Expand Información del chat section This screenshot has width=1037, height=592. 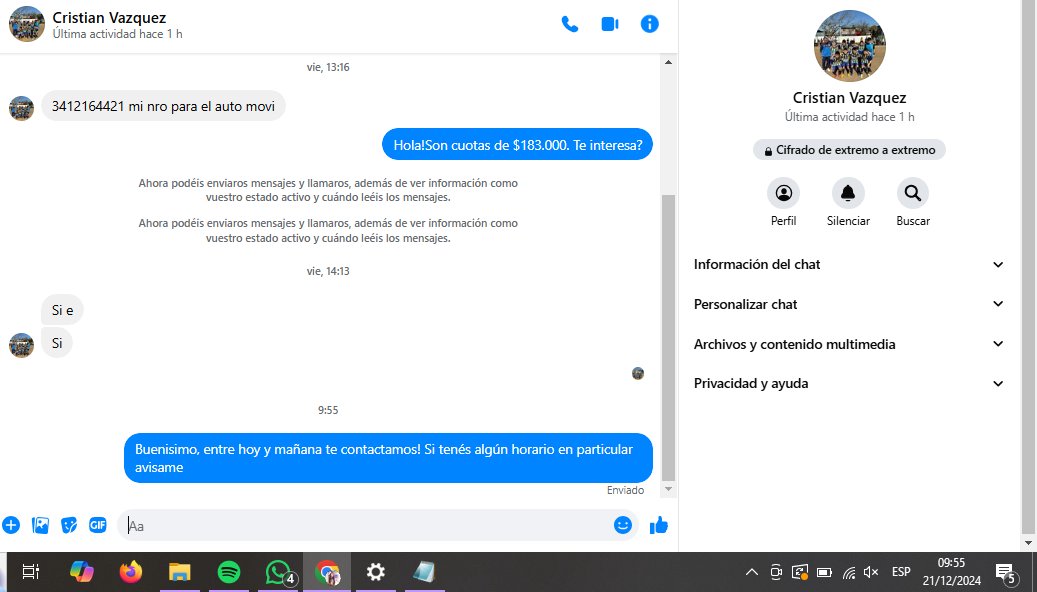[848, 265]
